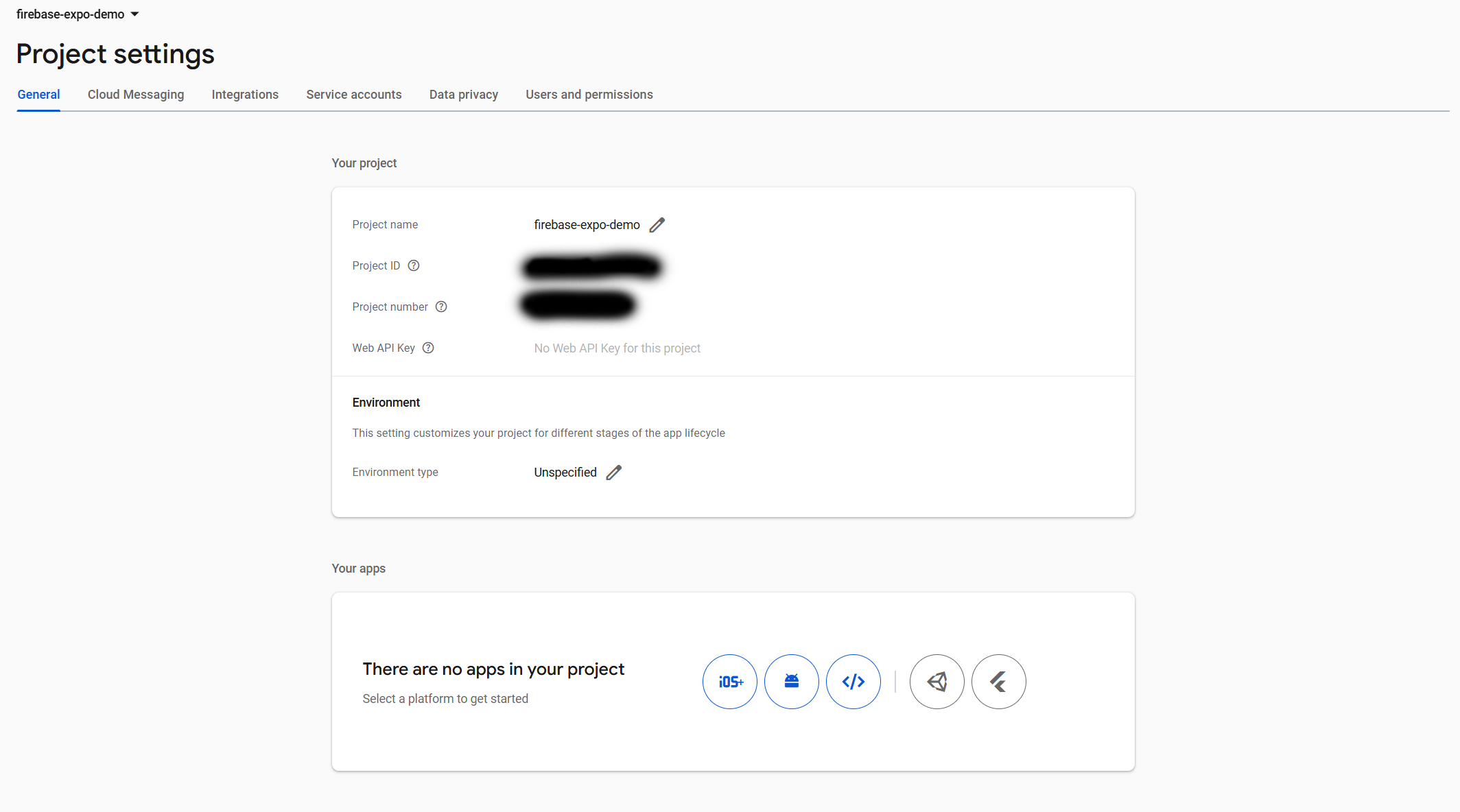The height and width of the screenshot is (812, 1460).
Task: Open the Service accounts tab
Action: [354, 95]
